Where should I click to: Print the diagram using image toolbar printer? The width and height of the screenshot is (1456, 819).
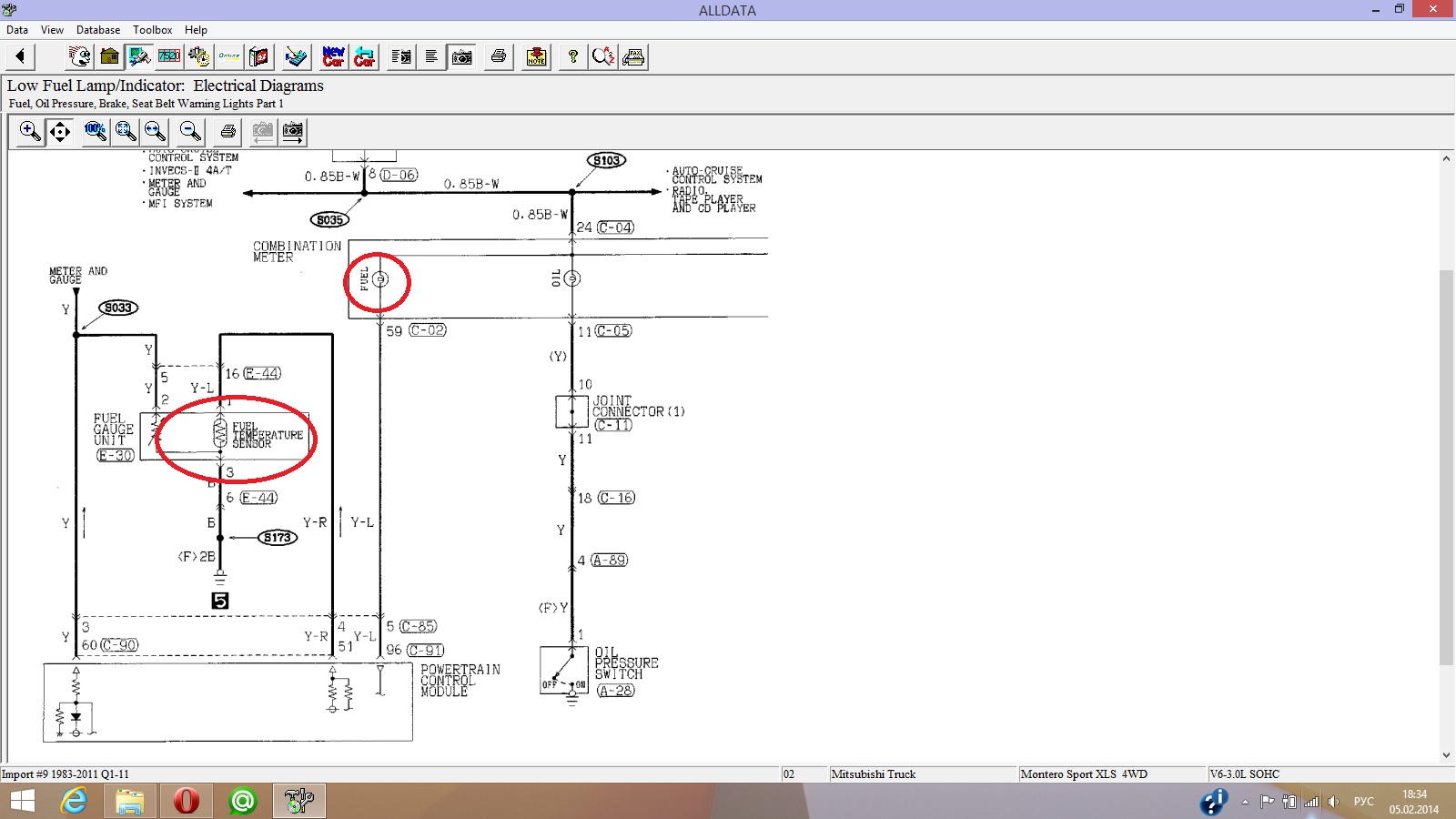(227, 132)
